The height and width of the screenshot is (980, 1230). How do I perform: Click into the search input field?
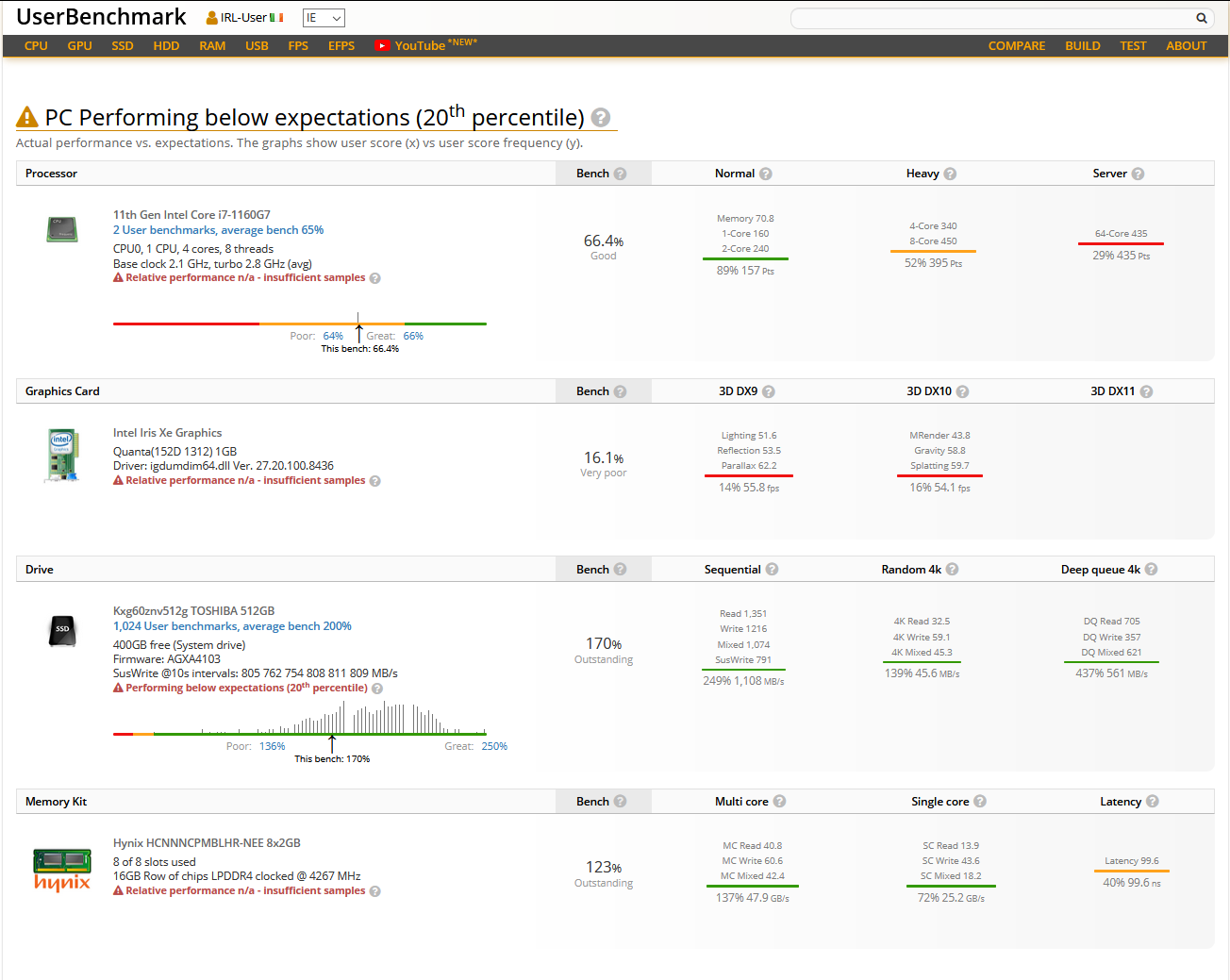[x=990, y=18]
